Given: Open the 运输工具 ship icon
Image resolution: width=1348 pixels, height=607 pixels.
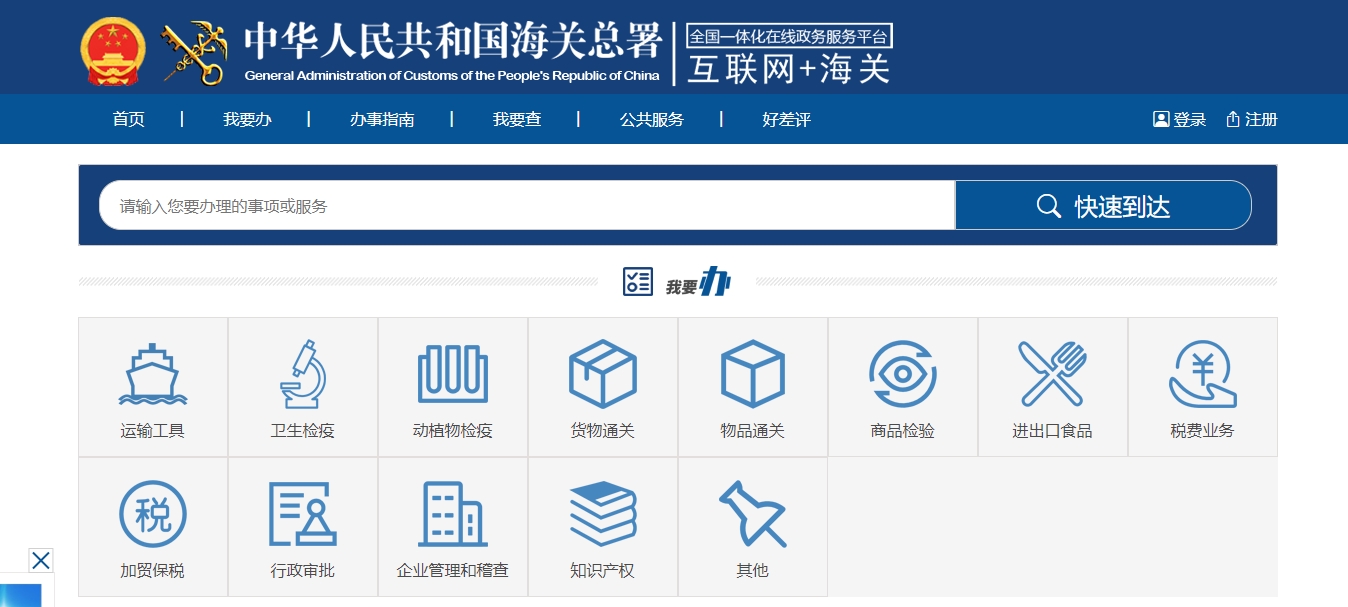Looking at the screenshot, I should [x=153, y=375].
